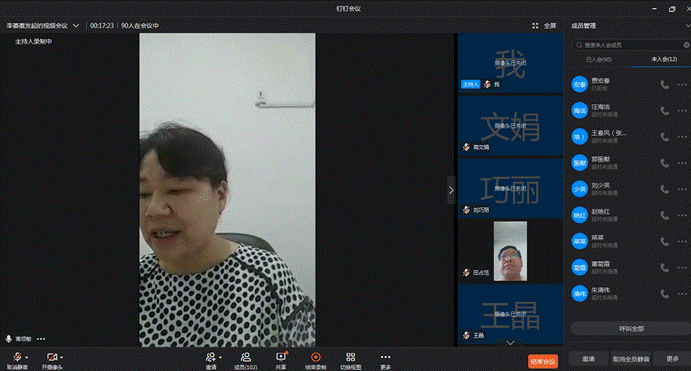The width and height of the screenshot is (691, 371).
Task: Open microphone options arrow beside 取消静音
Action: [x=27, y=357]
